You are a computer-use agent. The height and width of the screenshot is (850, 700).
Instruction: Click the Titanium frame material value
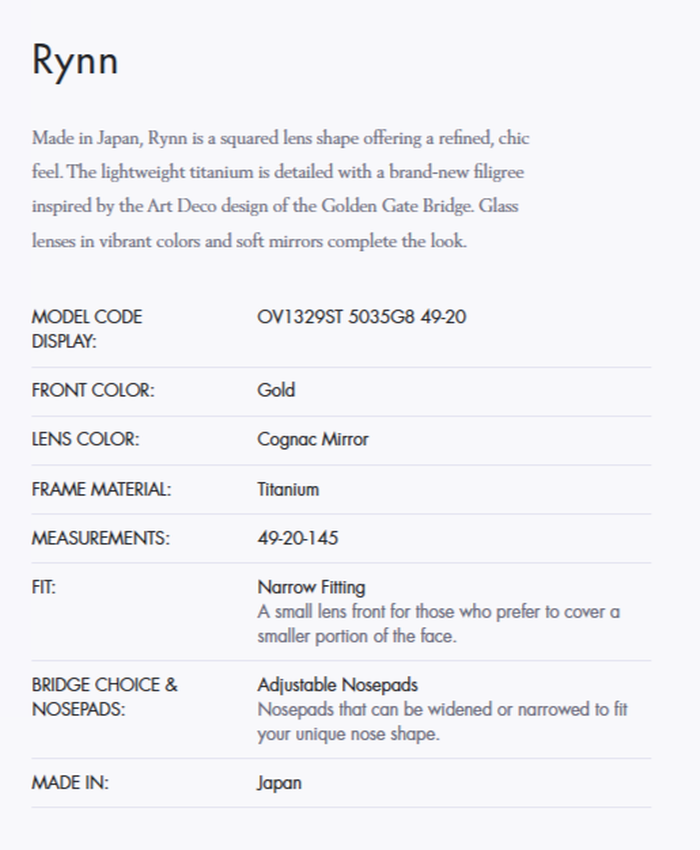pos(288,489)
